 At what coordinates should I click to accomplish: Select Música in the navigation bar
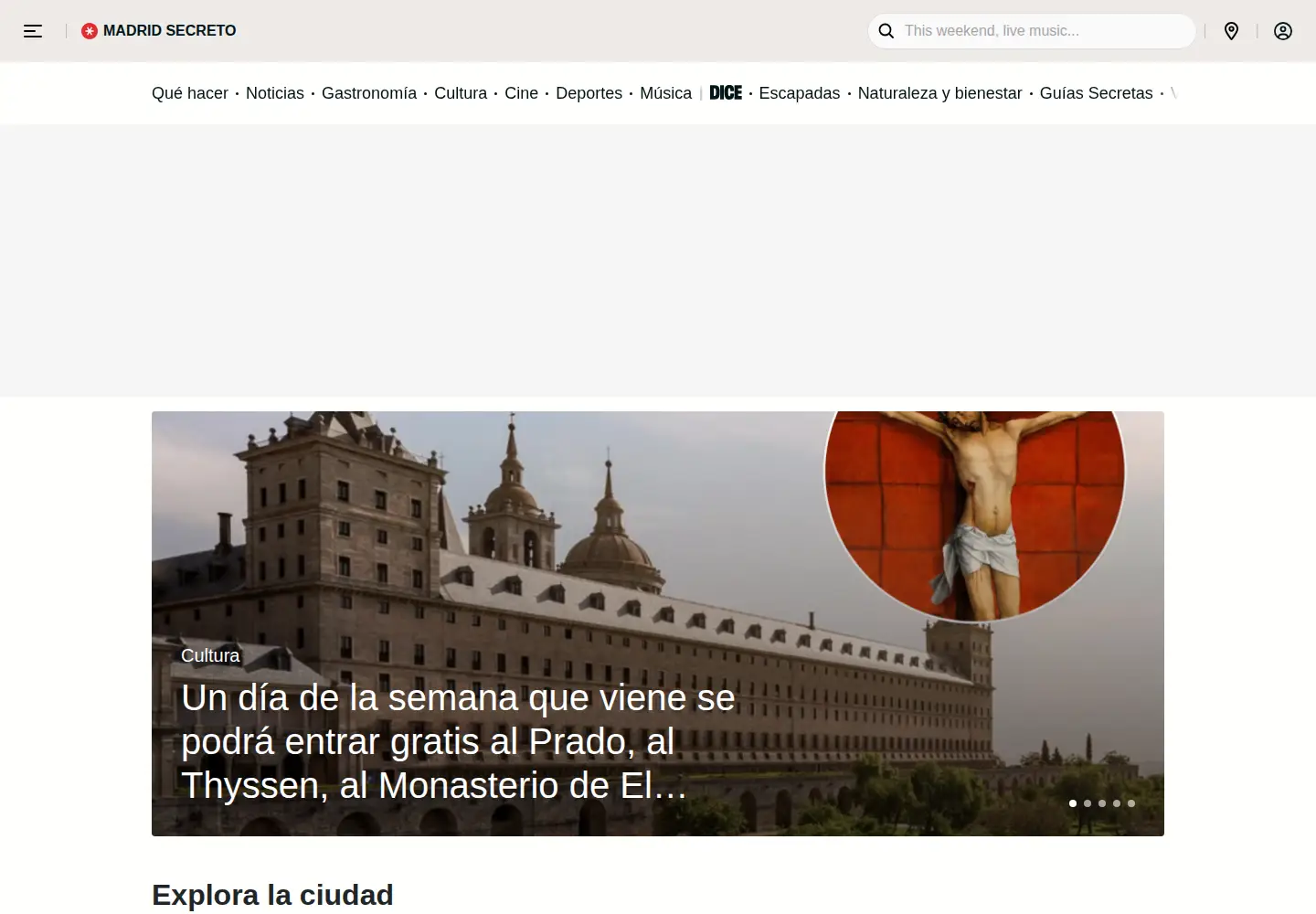(666, 93)
